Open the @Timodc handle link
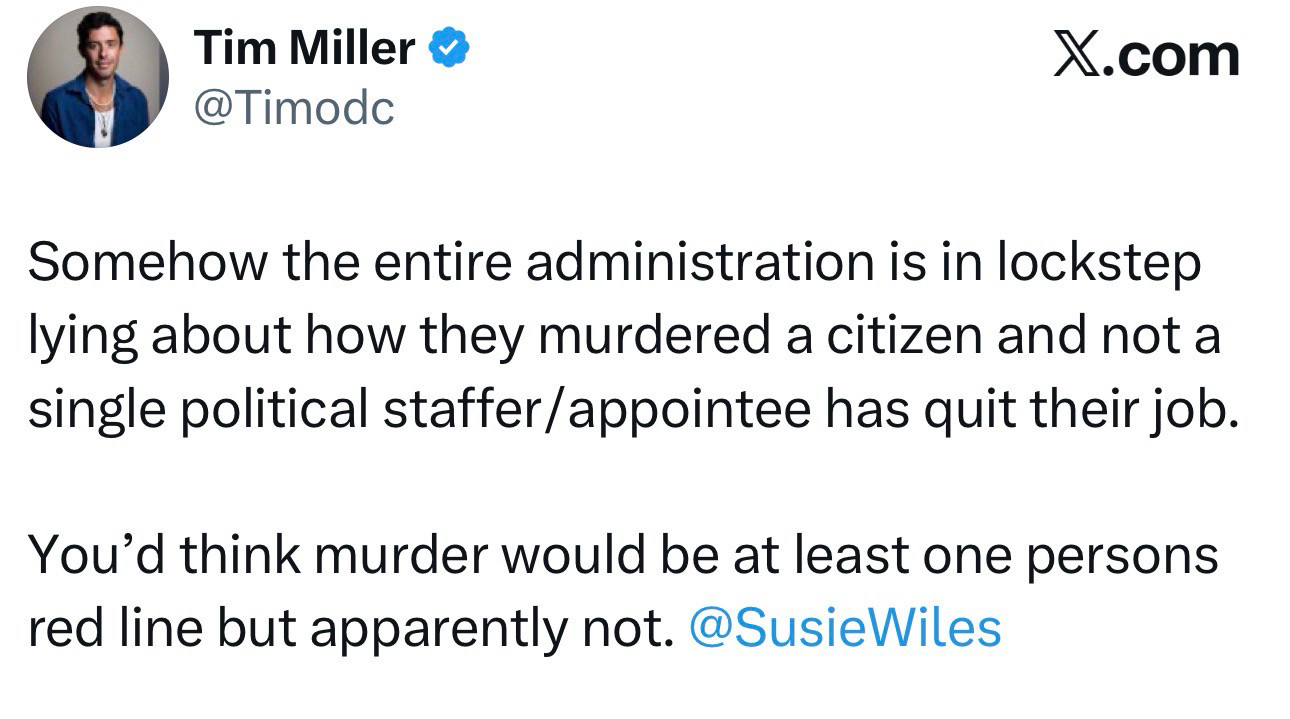The width and height of the screenshot is (1290, 719). click(x=294, y=107)
